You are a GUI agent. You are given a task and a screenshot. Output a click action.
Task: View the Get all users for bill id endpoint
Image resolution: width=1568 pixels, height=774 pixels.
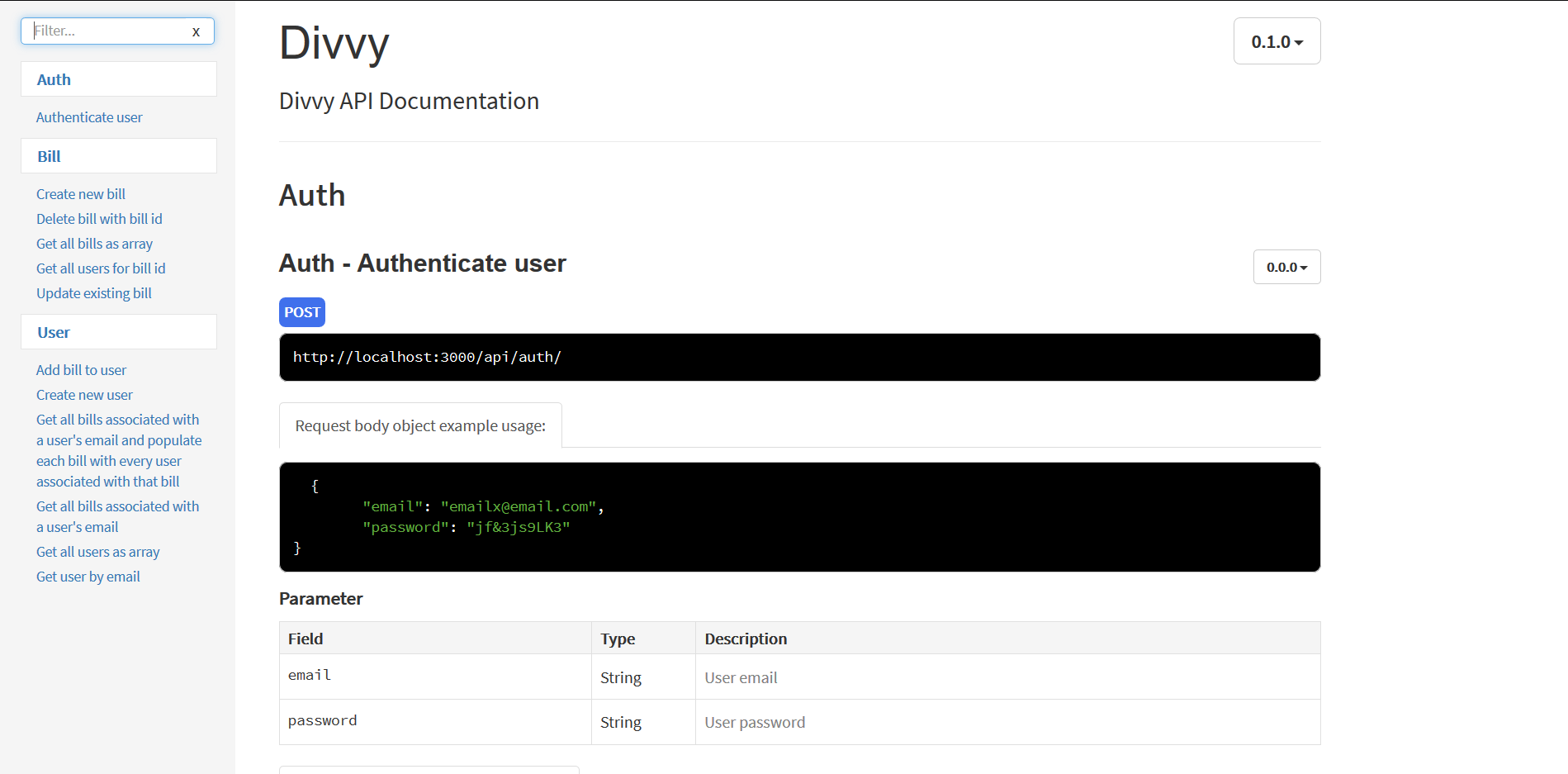click(100, 268)
